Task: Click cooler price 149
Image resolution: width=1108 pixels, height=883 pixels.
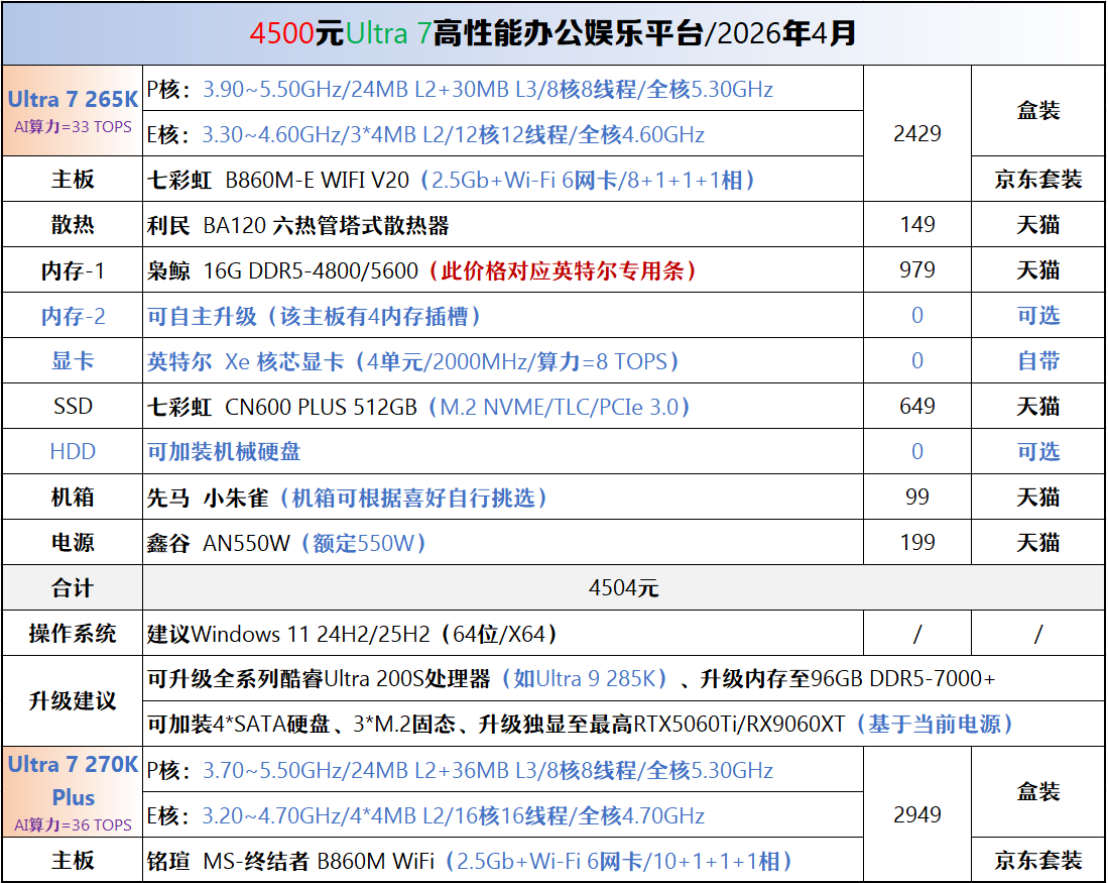Action: click(917, 225)
